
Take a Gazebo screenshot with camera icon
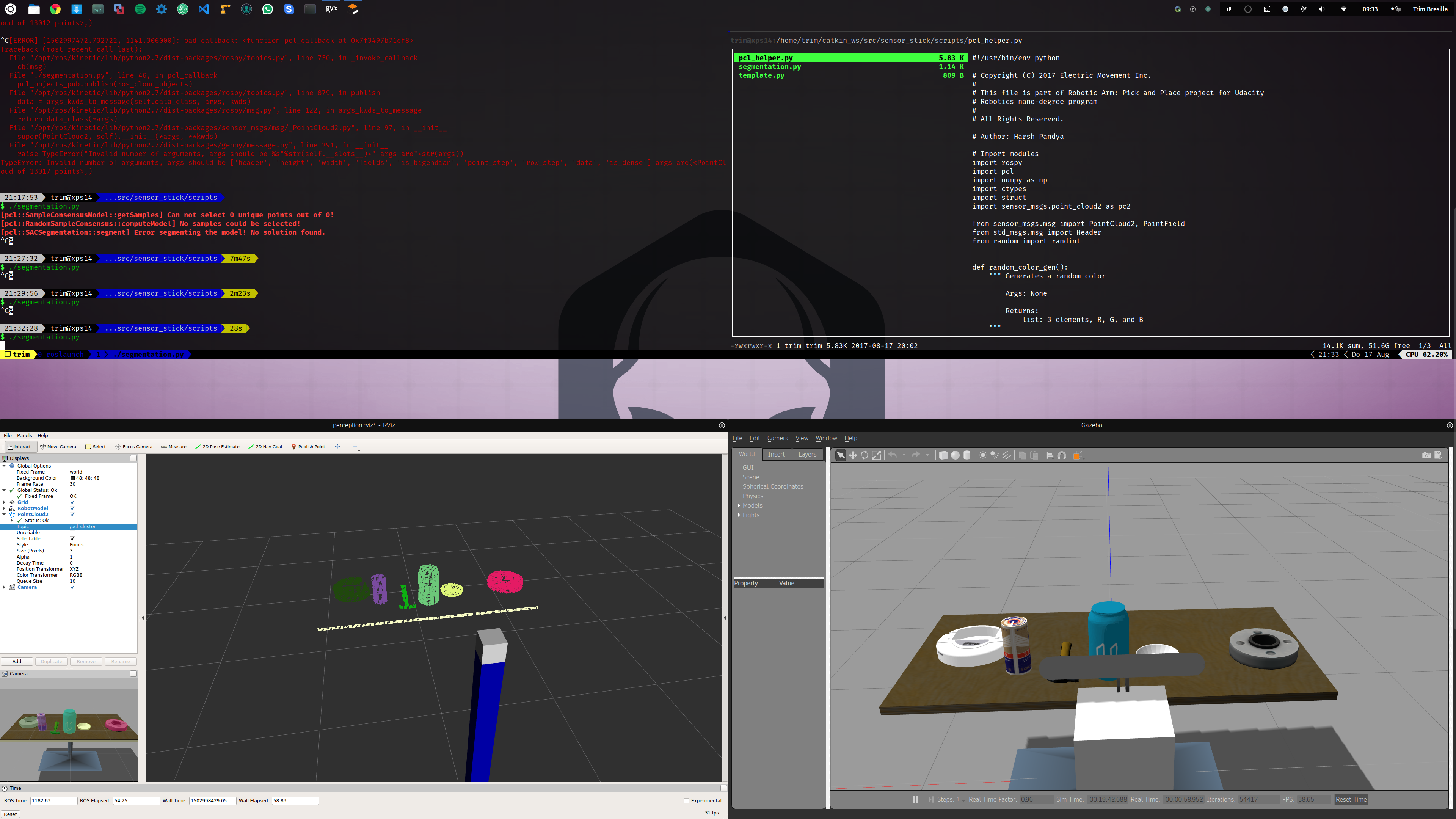click(x=1426, y=455)
